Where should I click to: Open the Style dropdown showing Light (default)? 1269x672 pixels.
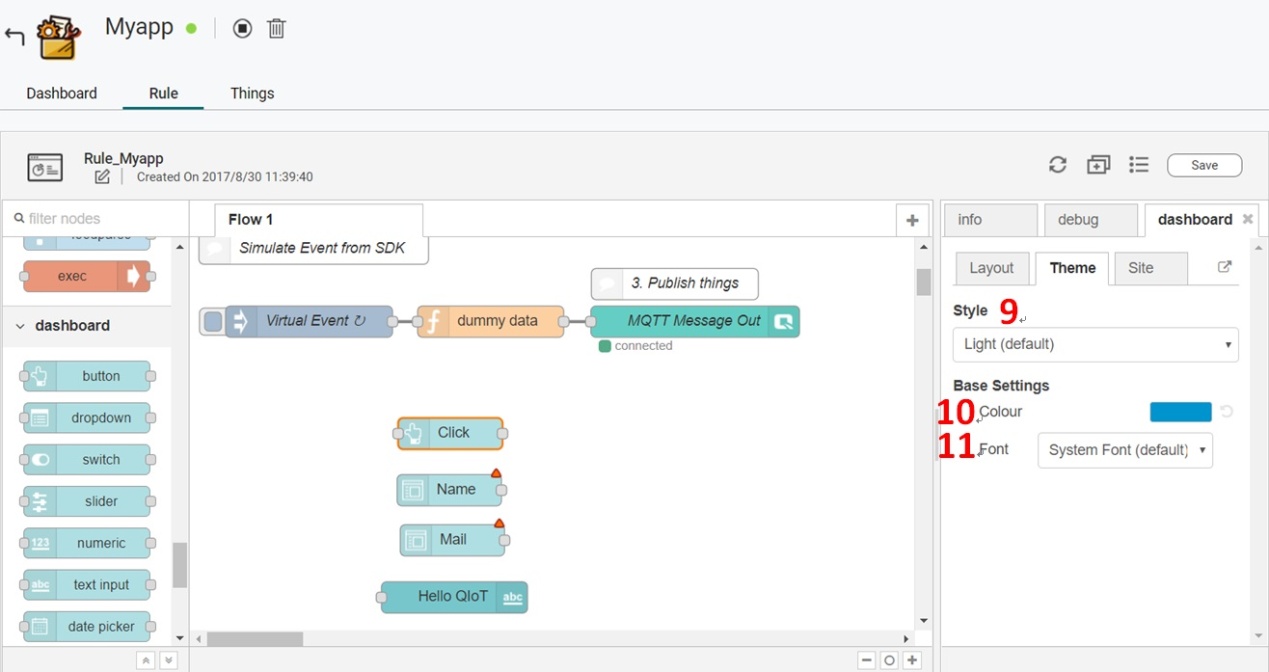[1095, 344]
